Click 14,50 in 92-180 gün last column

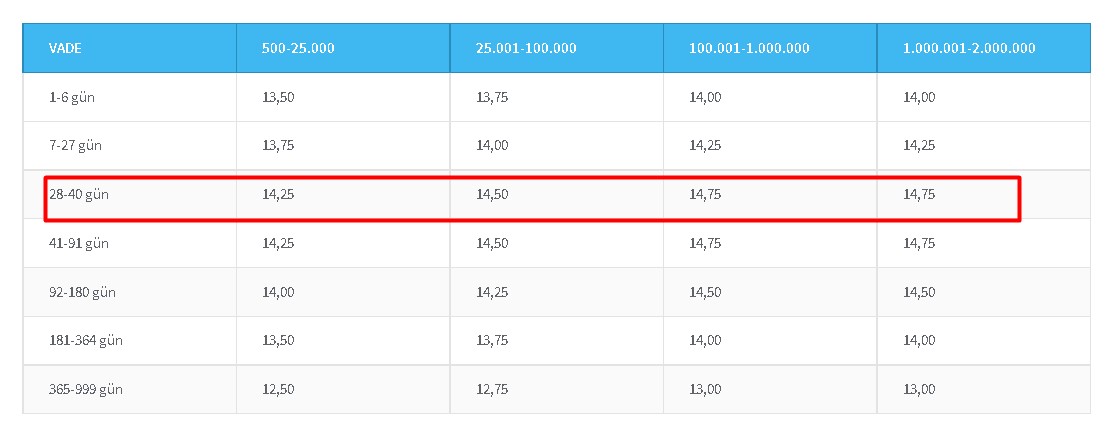pyautogui.click(x=919, y=292)
